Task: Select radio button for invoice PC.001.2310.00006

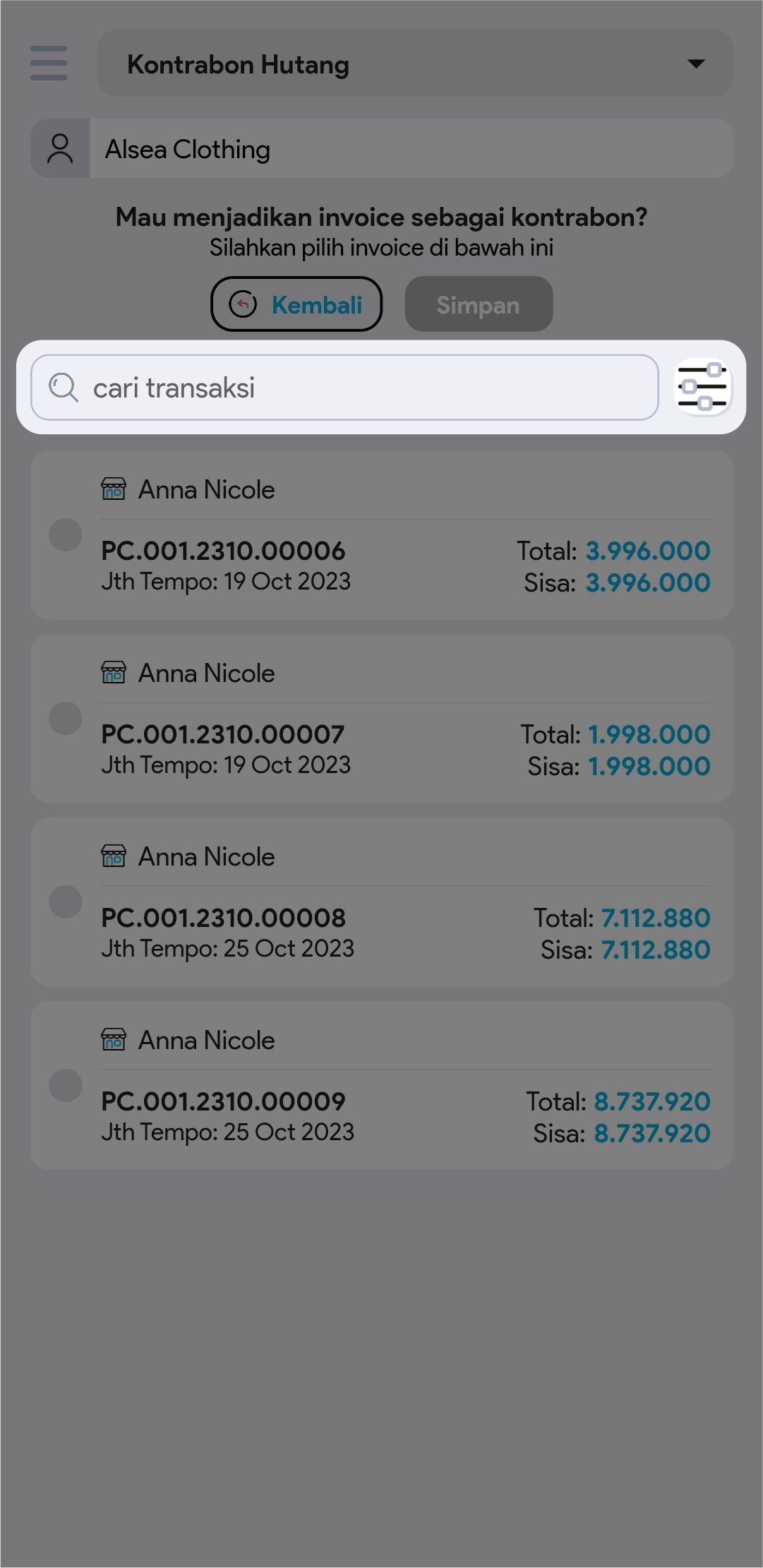Action: (66, 534)
